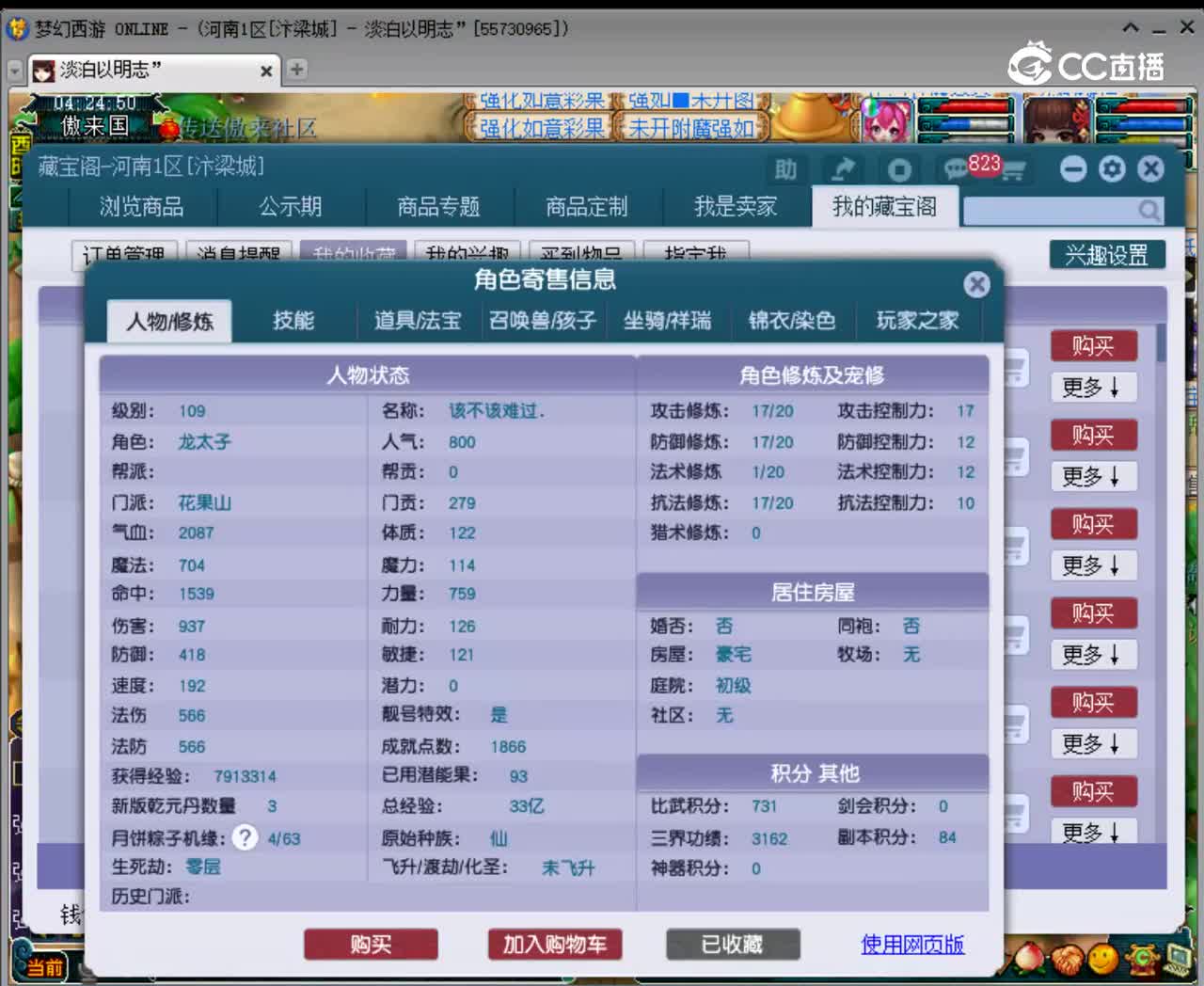Screen dimensions: 1204x986
Task: Click the magnifier search icon
Action: [1149, 210]
